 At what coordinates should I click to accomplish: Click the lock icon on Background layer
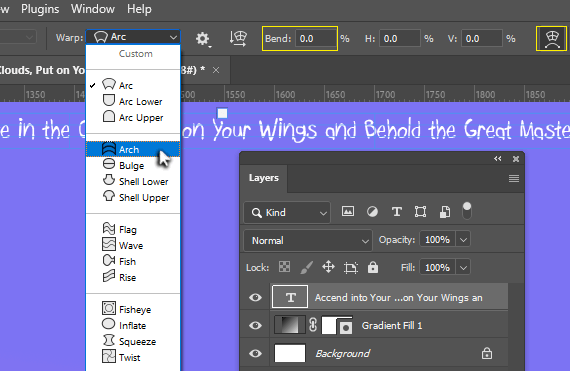(487, 353)
